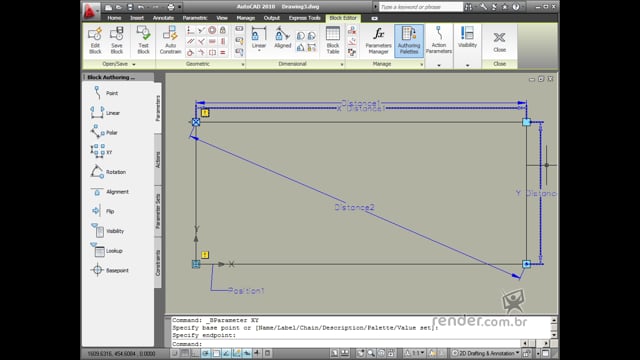Click the Undo arrow in quick access toolbar
This screenshot has height=360, width=640.
click(x=141, y=7)
